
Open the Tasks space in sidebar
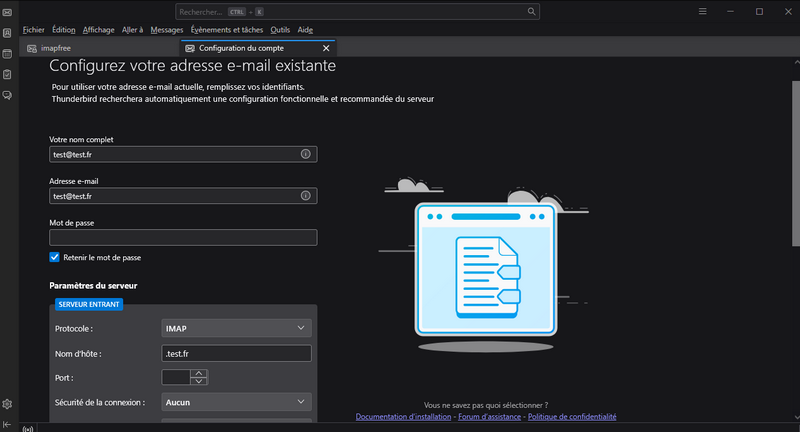click(7, 74)
